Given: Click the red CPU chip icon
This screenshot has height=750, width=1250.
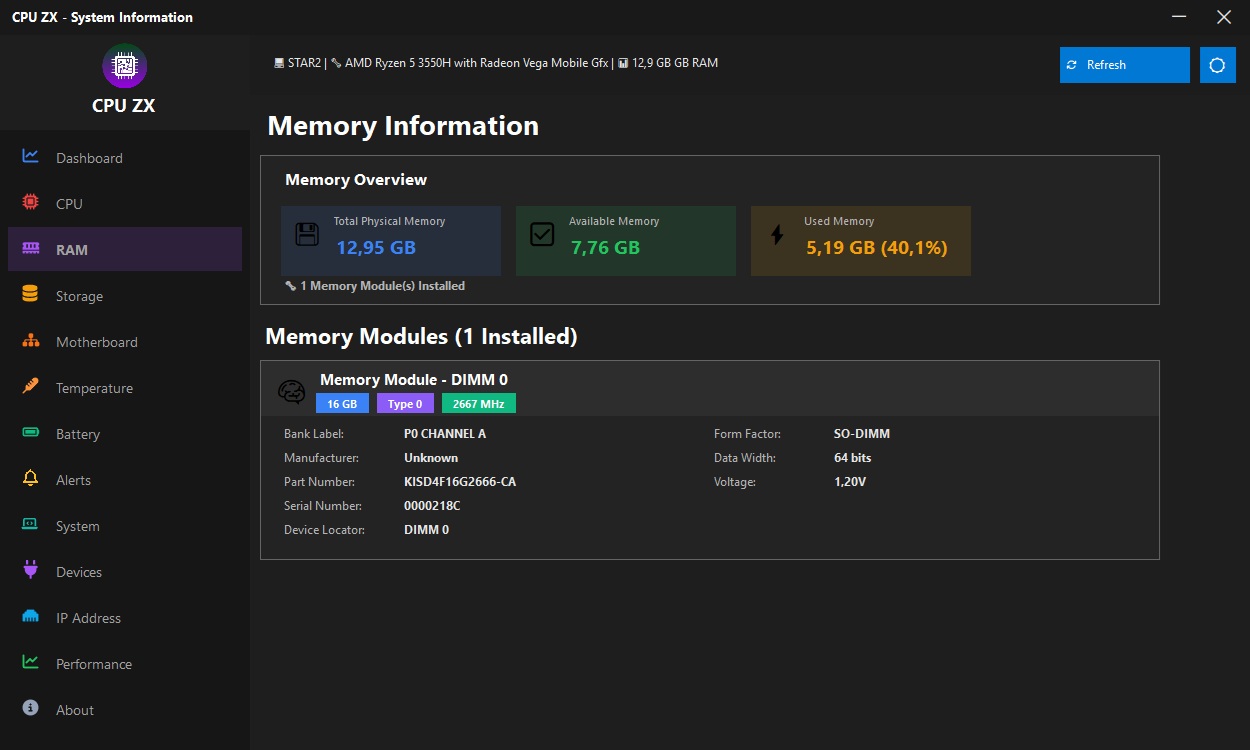Looking at the screenshot, I should tap(31, 203).
